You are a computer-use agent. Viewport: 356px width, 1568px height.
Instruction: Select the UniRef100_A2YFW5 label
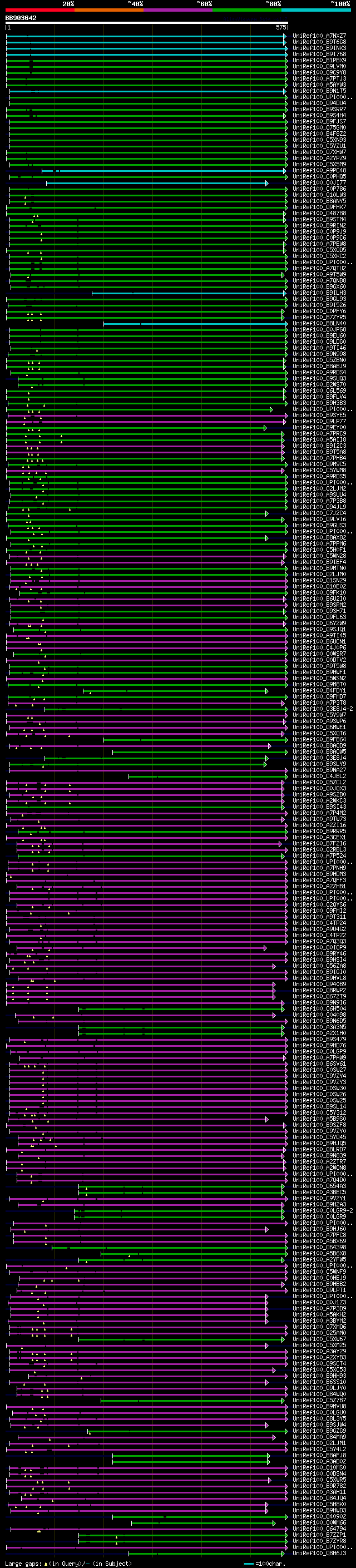319,1259
